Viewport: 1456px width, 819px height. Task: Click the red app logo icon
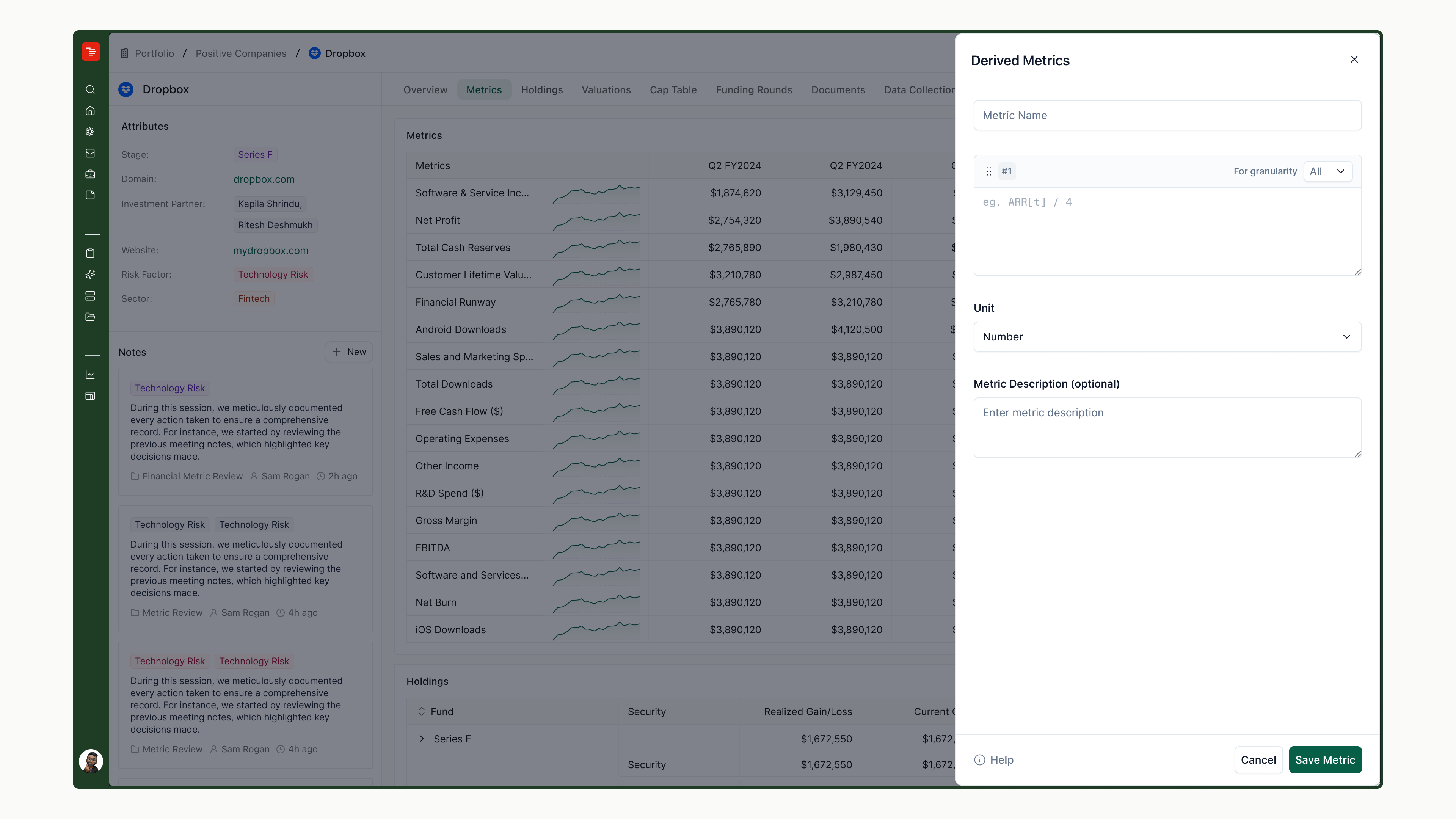[x=91, y=52]
